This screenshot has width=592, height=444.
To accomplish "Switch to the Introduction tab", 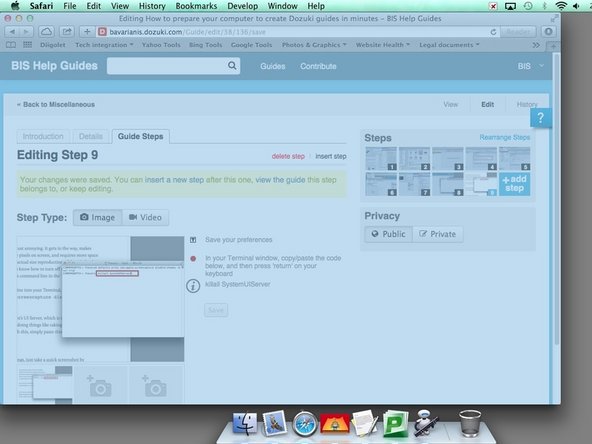I will coord(43,136).
